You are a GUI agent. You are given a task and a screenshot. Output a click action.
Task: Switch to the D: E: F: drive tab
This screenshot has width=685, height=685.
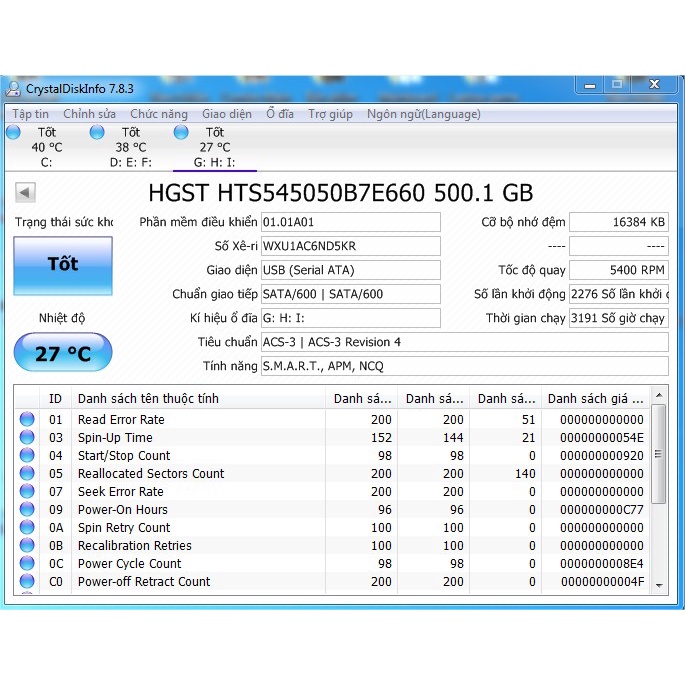click(x=131, y=147)
